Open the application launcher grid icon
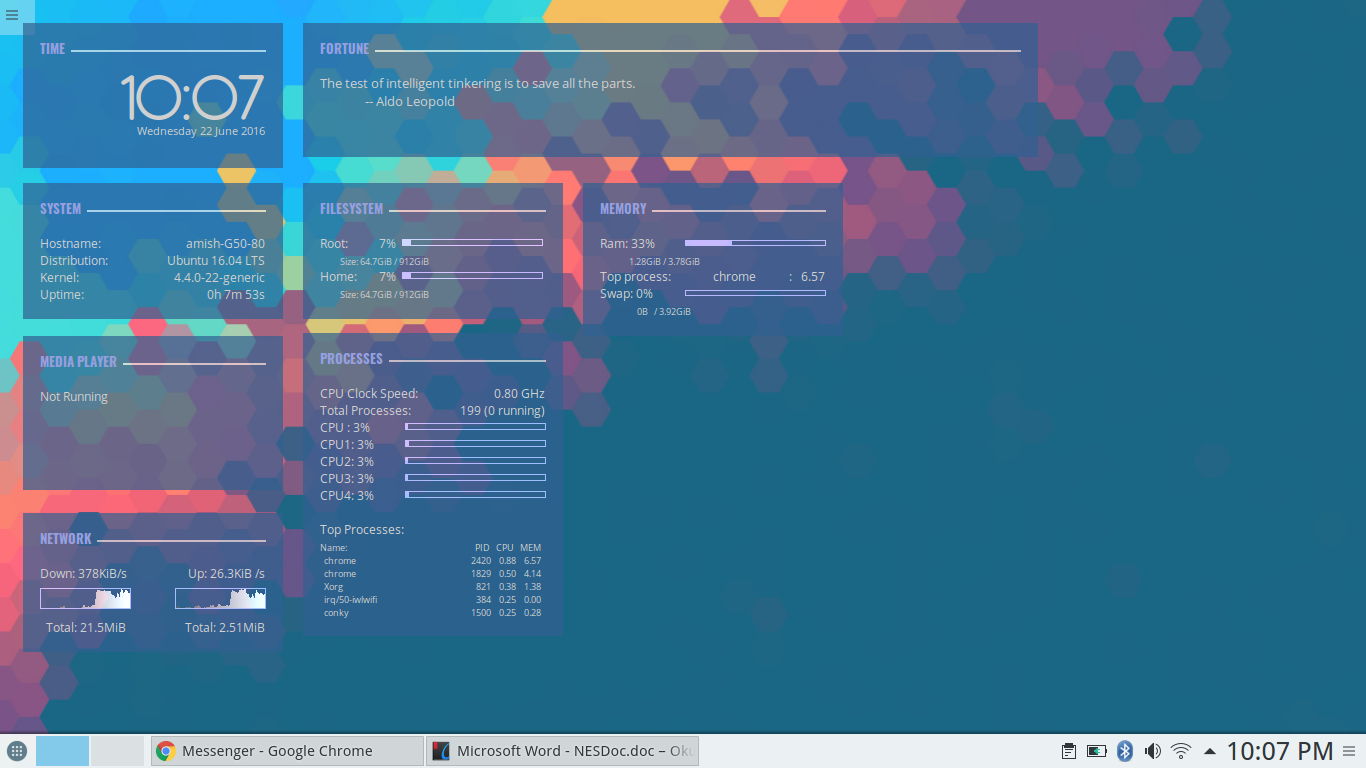This screenshot has width=1366, height=768. point(17,751)
